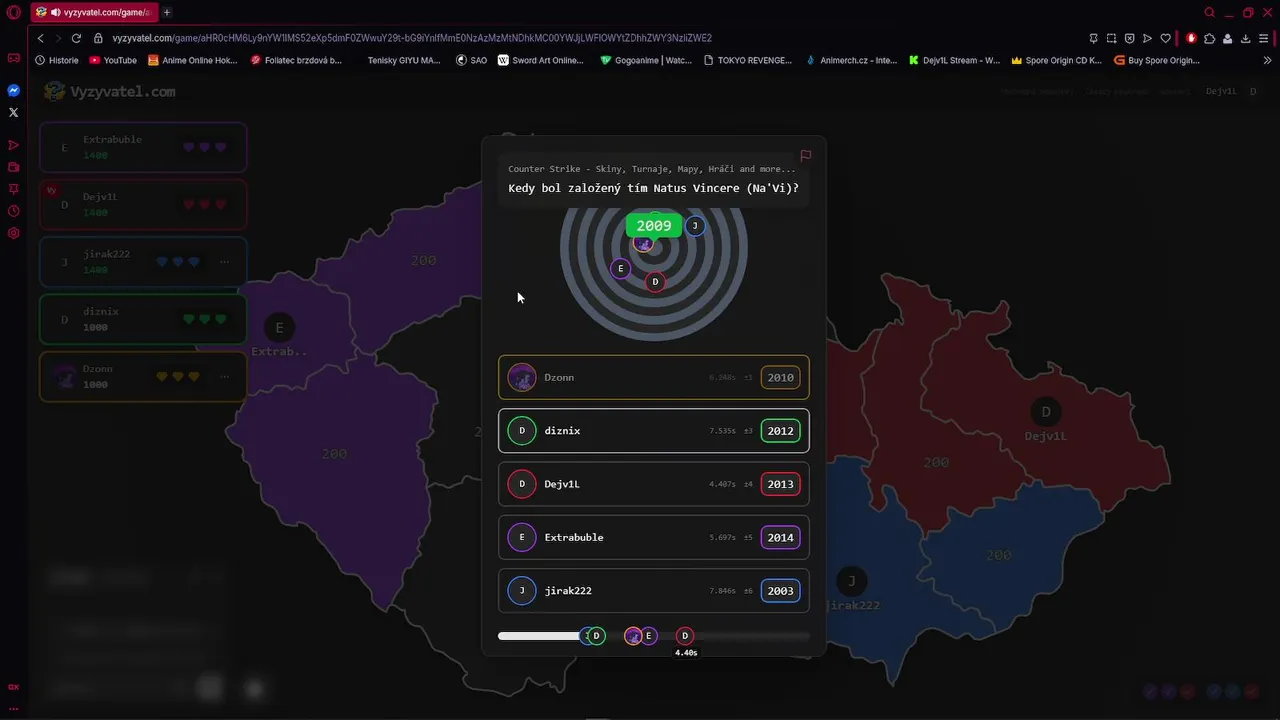Report the question with the flag icon
The width and height of the screenshot is (1280, 720).
tap(805, 156)
